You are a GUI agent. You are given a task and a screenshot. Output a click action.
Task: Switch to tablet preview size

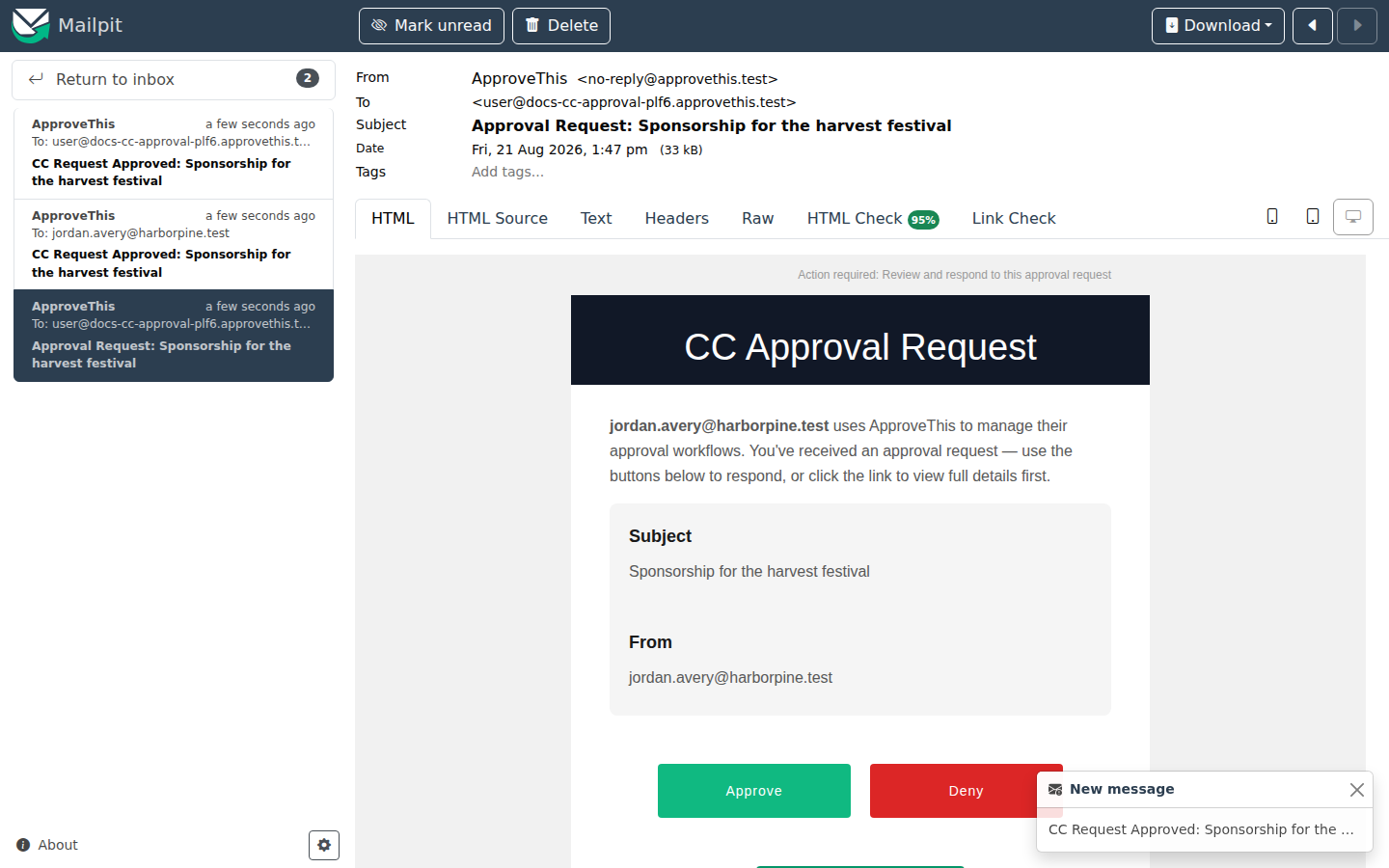pos(1313,217)
